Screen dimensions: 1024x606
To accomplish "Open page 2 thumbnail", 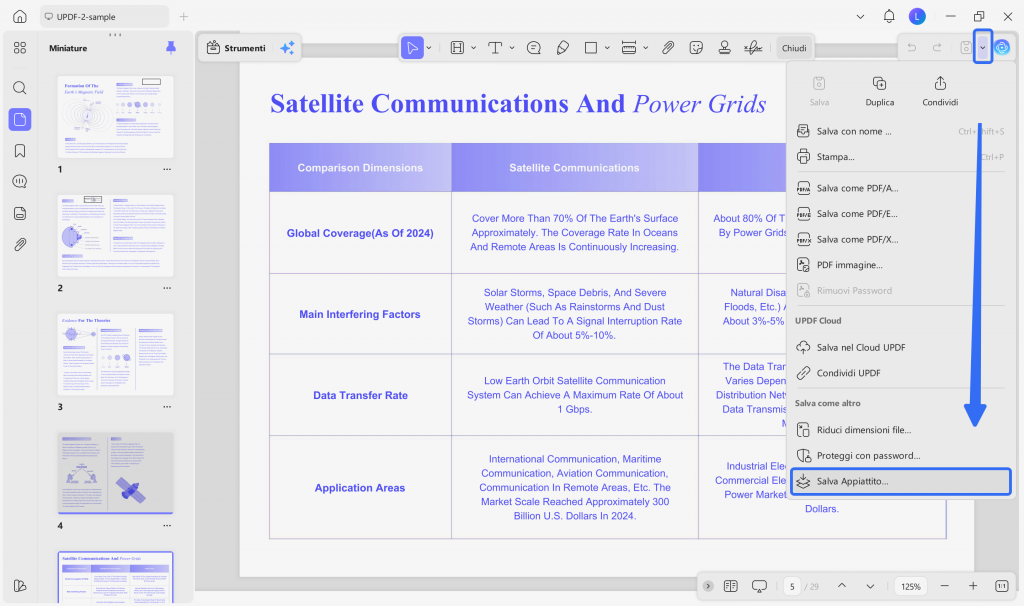I will pyautogui.click(x=116, y=236).
